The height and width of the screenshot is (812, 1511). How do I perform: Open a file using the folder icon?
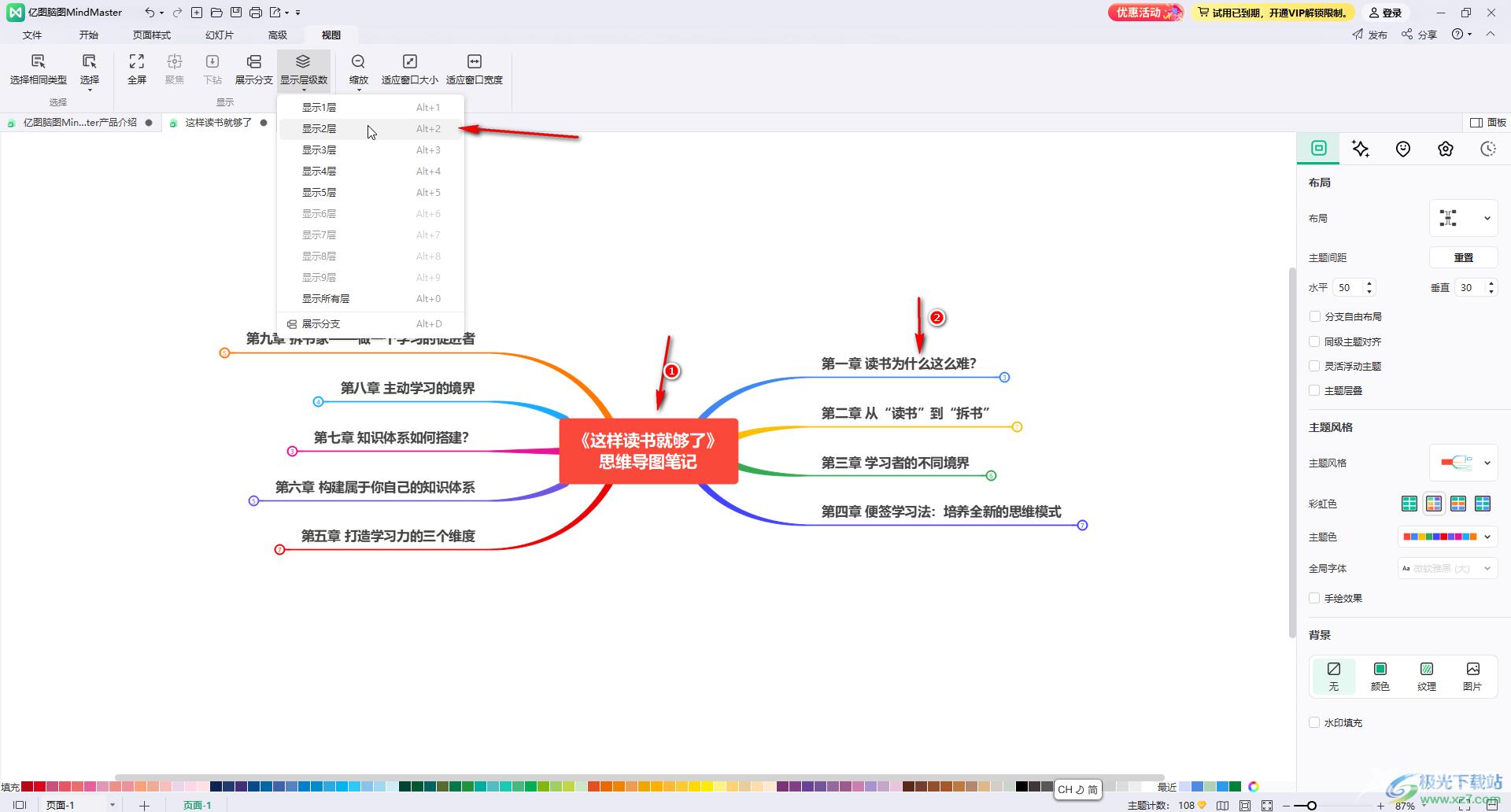(216, 13)
